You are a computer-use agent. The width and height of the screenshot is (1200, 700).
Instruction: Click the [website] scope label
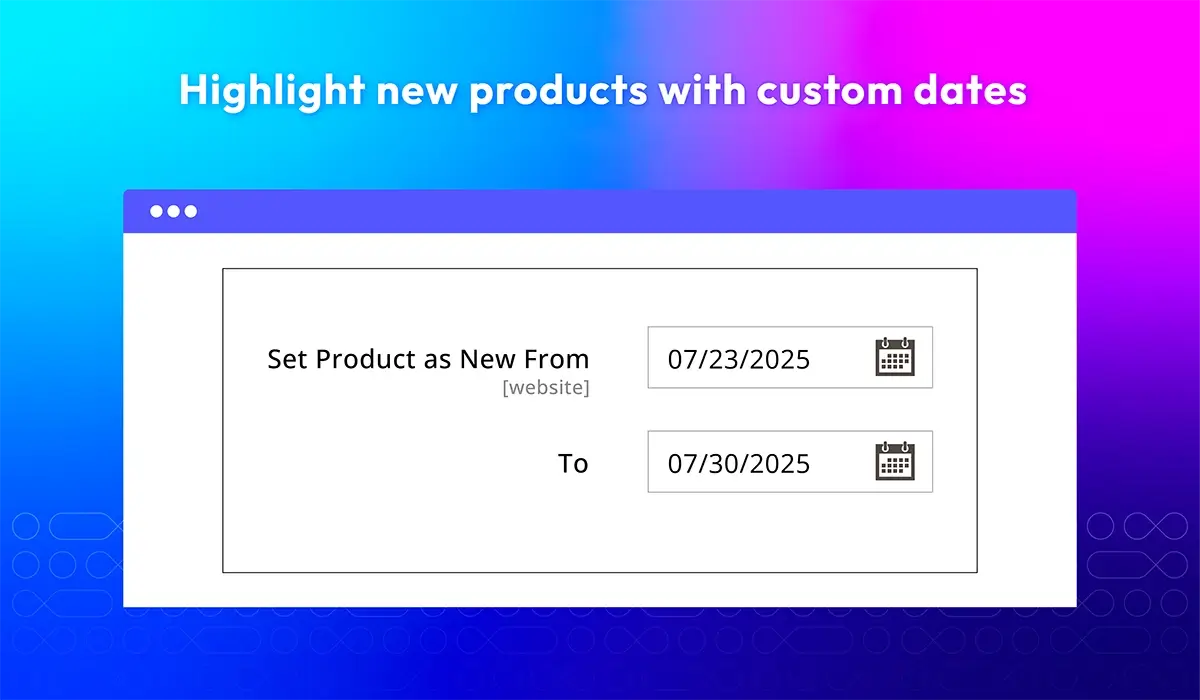(546, 387)
